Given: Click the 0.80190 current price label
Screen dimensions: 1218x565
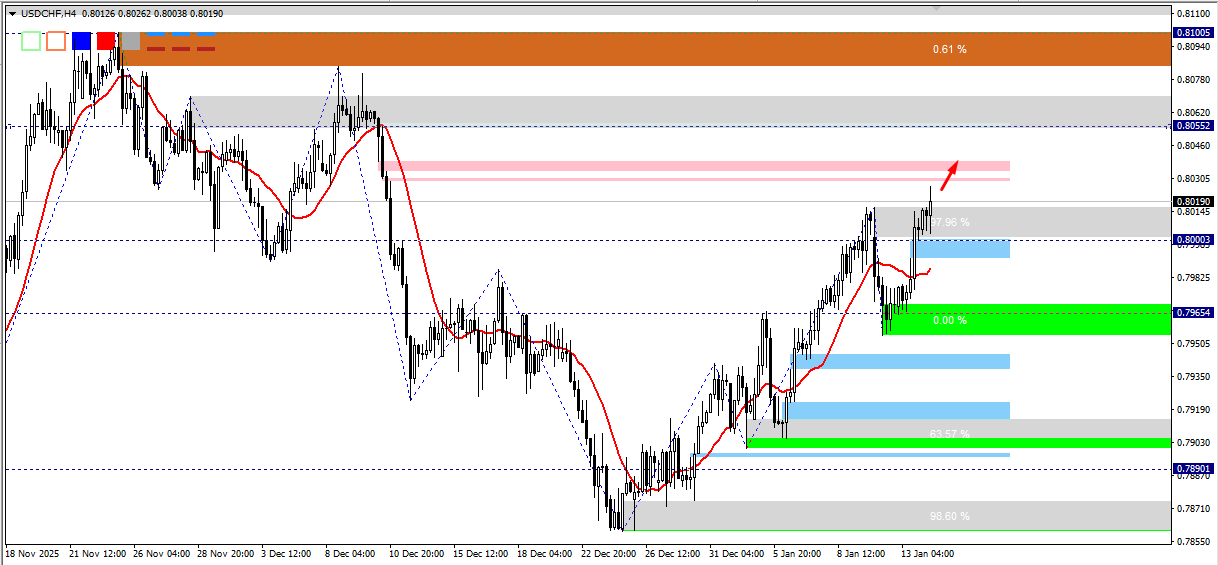Looking at the screenshot, I should point(1194,201).
